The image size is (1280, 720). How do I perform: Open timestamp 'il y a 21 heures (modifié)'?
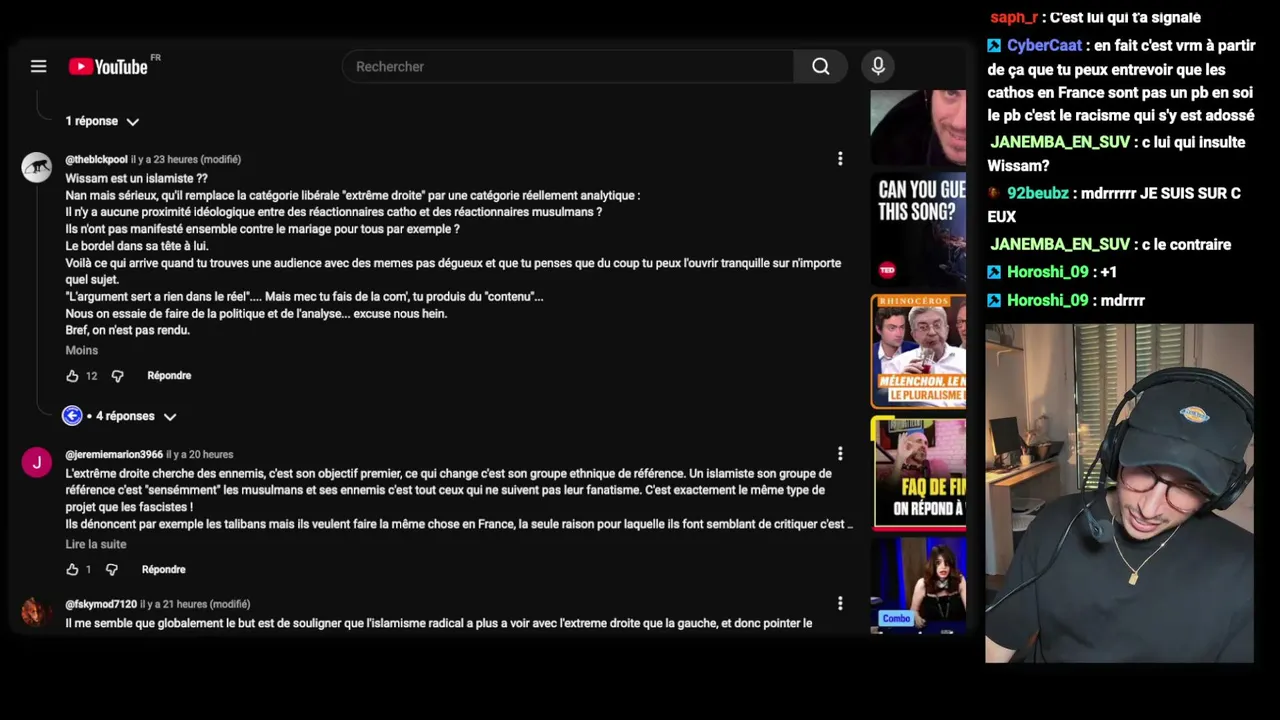pos(195,604)
